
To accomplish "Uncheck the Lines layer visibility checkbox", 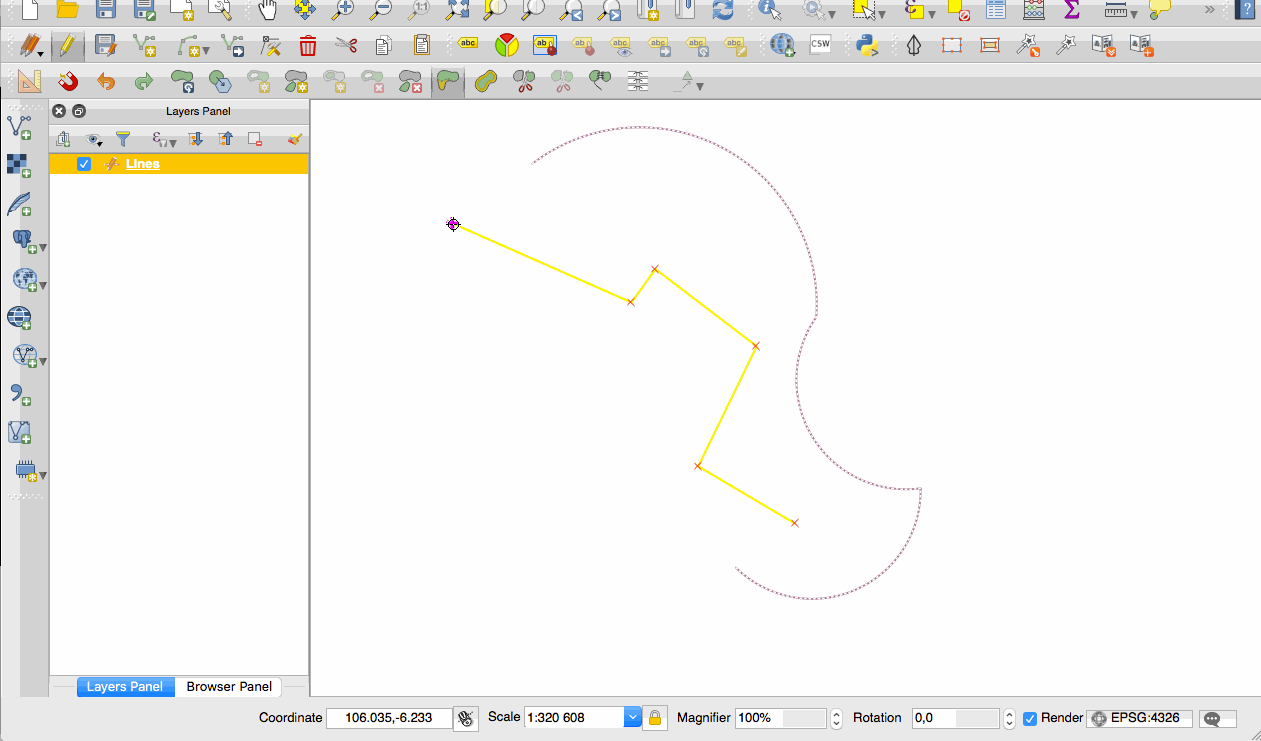I will [84, 164].
